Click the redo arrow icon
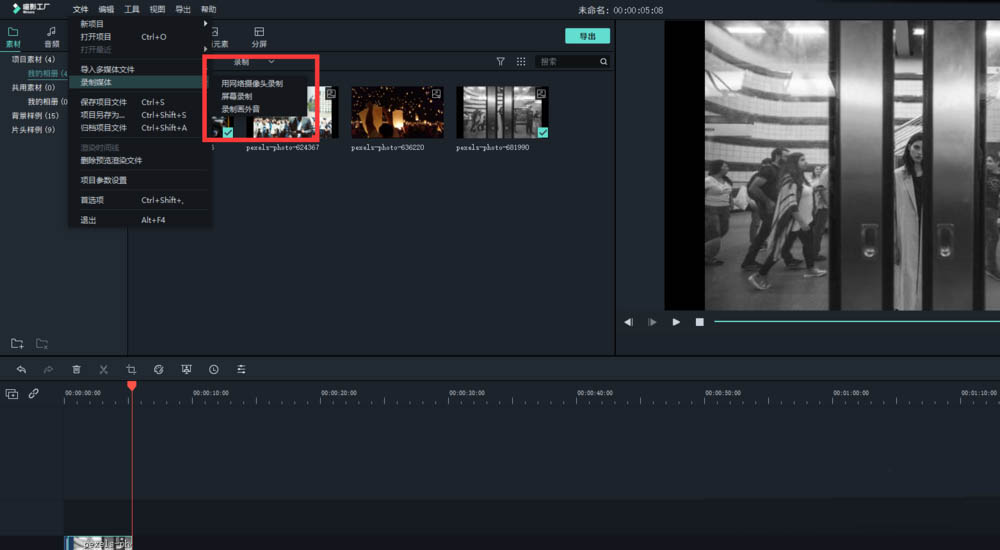The image size is (1000, 550). (48, 369)
